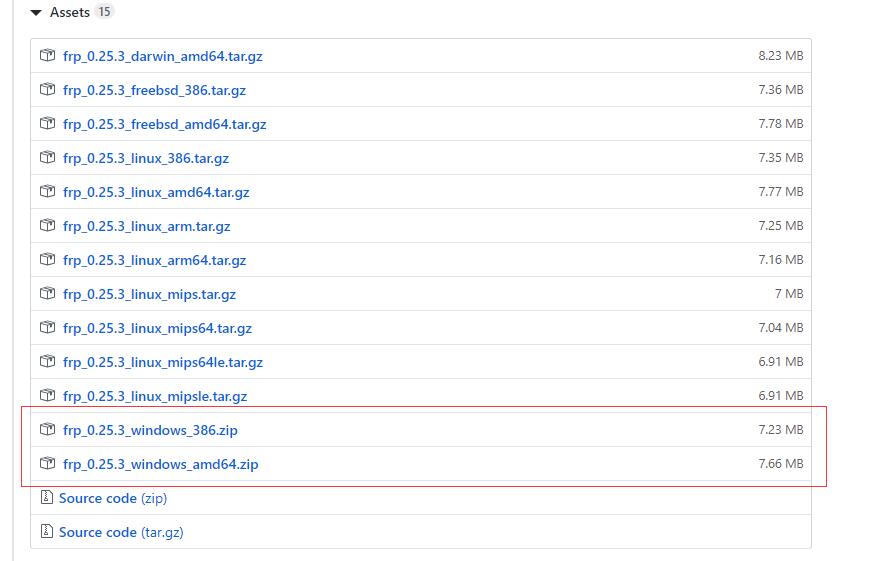
Task: Download frp_0.25.3_linux_mips.tar.gz
Action: [x=149, y=295]
